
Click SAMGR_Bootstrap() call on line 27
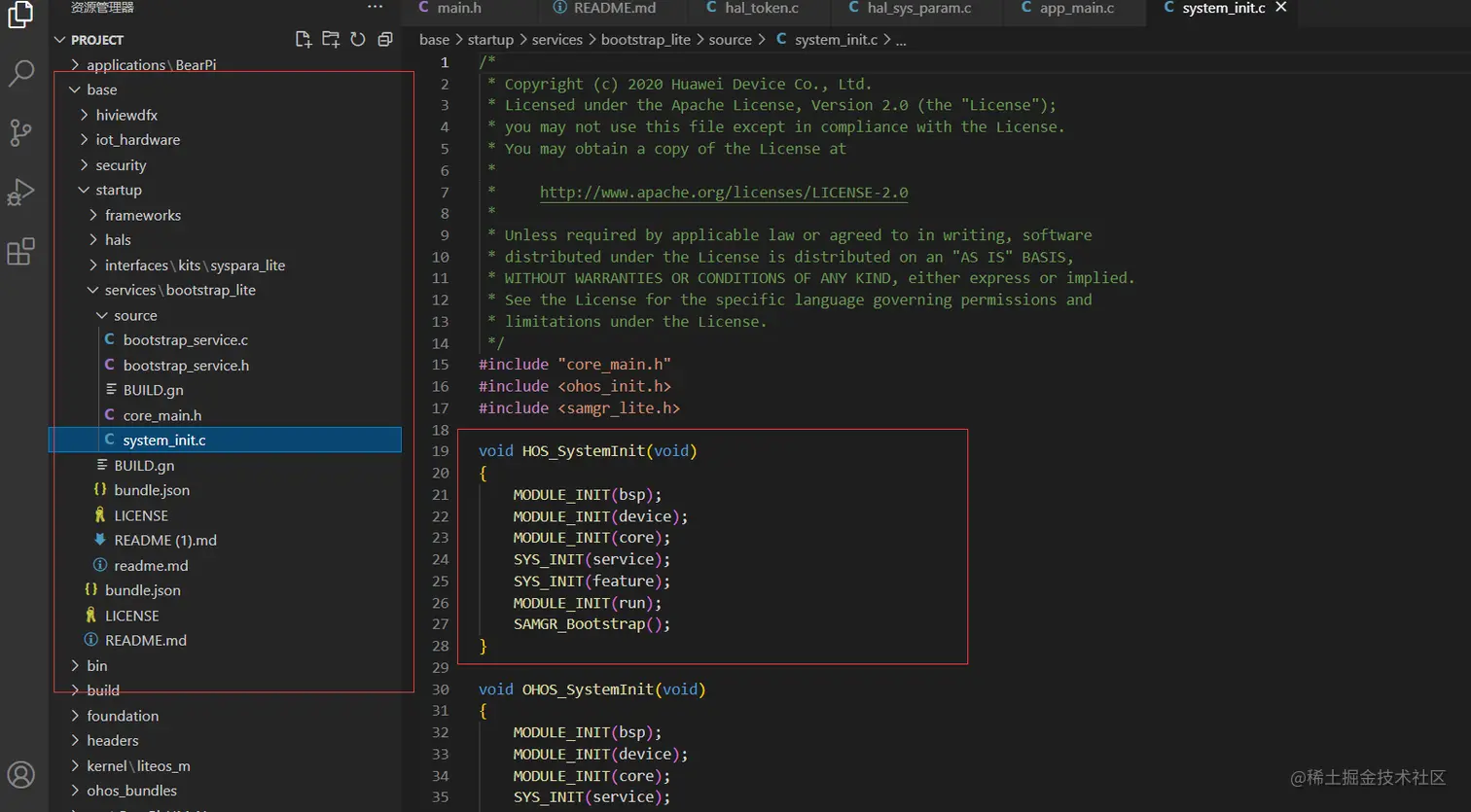tap(592, 624)
